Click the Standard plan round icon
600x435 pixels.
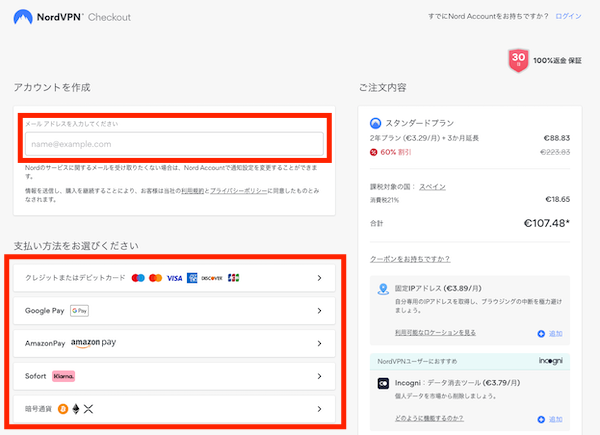[375, 123]
